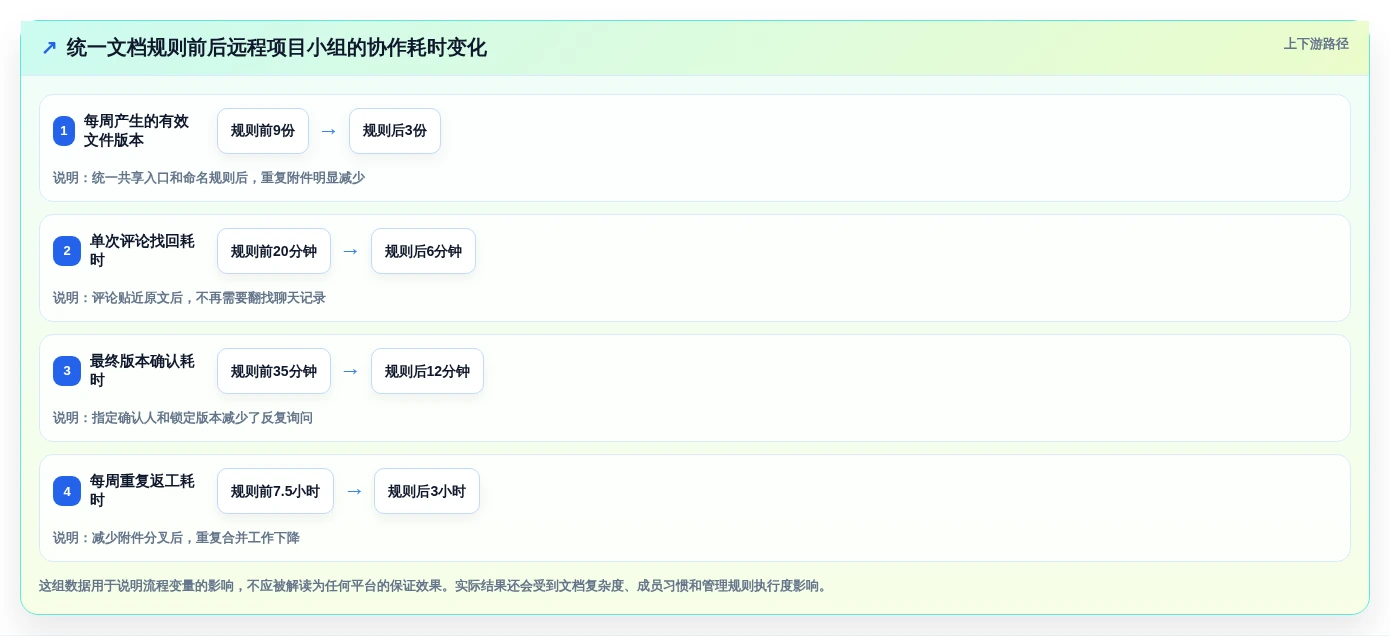This screenshot has width=1390, height=636.
Task: Click the note 指定确认人和锁定版本
Action: click(x=183, y=418)
